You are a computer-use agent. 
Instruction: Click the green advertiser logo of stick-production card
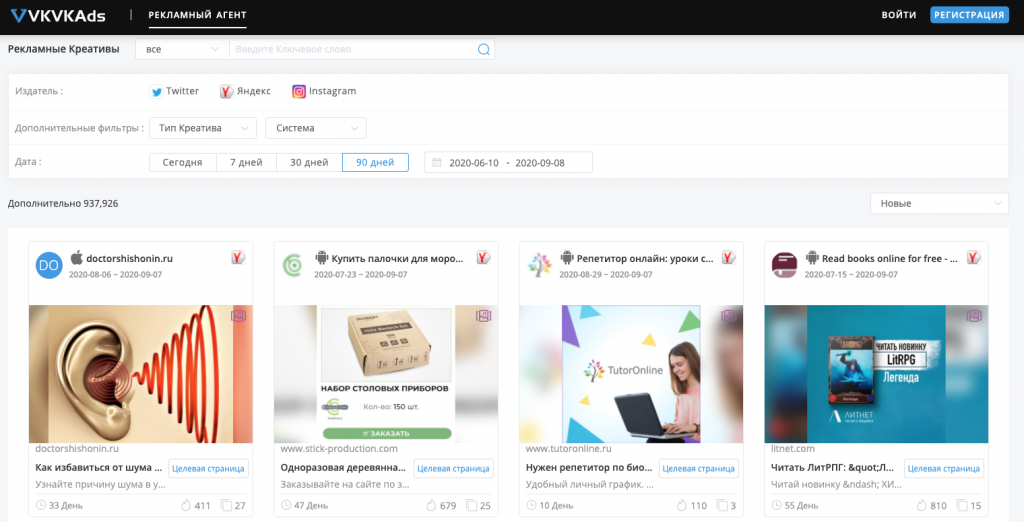click(x=291, y=265)
